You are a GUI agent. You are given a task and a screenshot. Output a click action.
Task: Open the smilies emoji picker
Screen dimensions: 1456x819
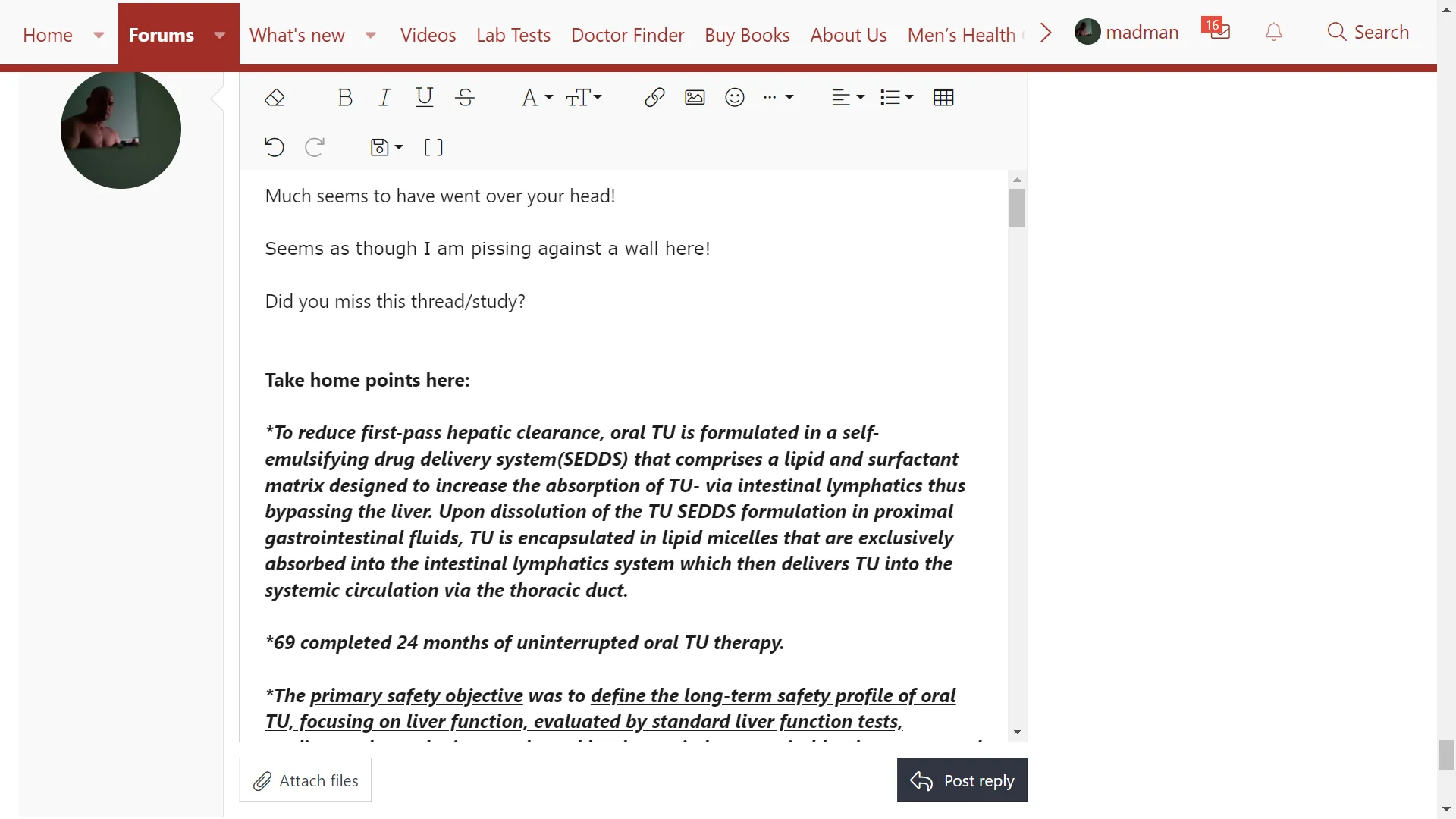735,98
